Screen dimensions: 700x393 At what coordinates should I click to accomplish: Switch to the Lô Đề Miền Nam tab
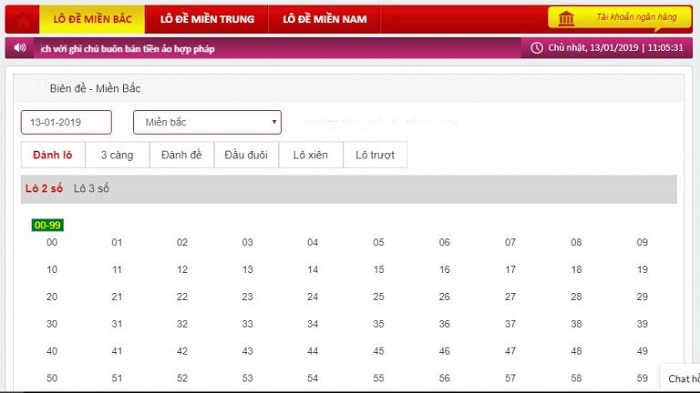pyautogui.click(x=325, y=19)
